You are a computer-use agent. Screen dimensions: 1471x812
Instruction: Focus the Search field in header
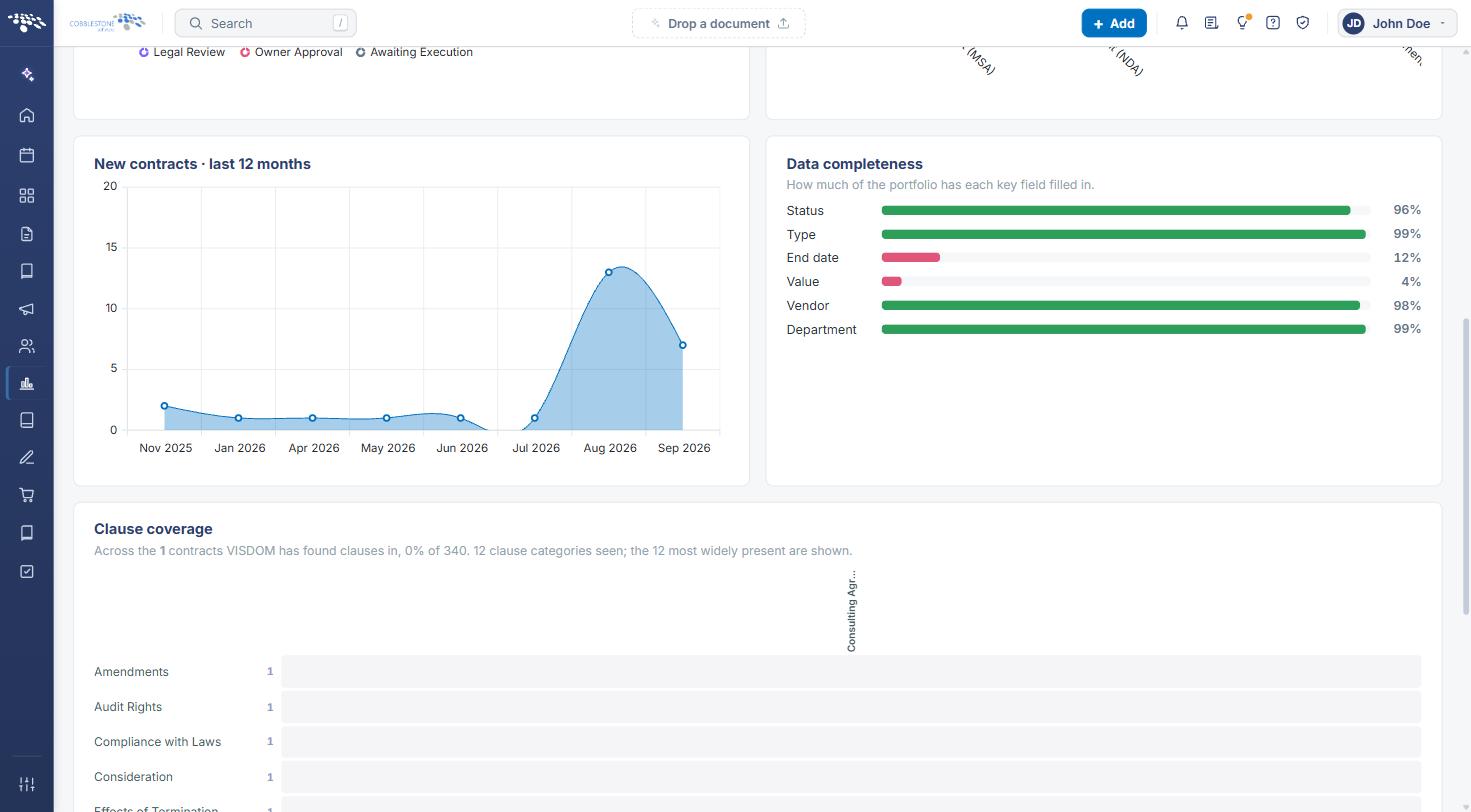click(x=265, y=23)
